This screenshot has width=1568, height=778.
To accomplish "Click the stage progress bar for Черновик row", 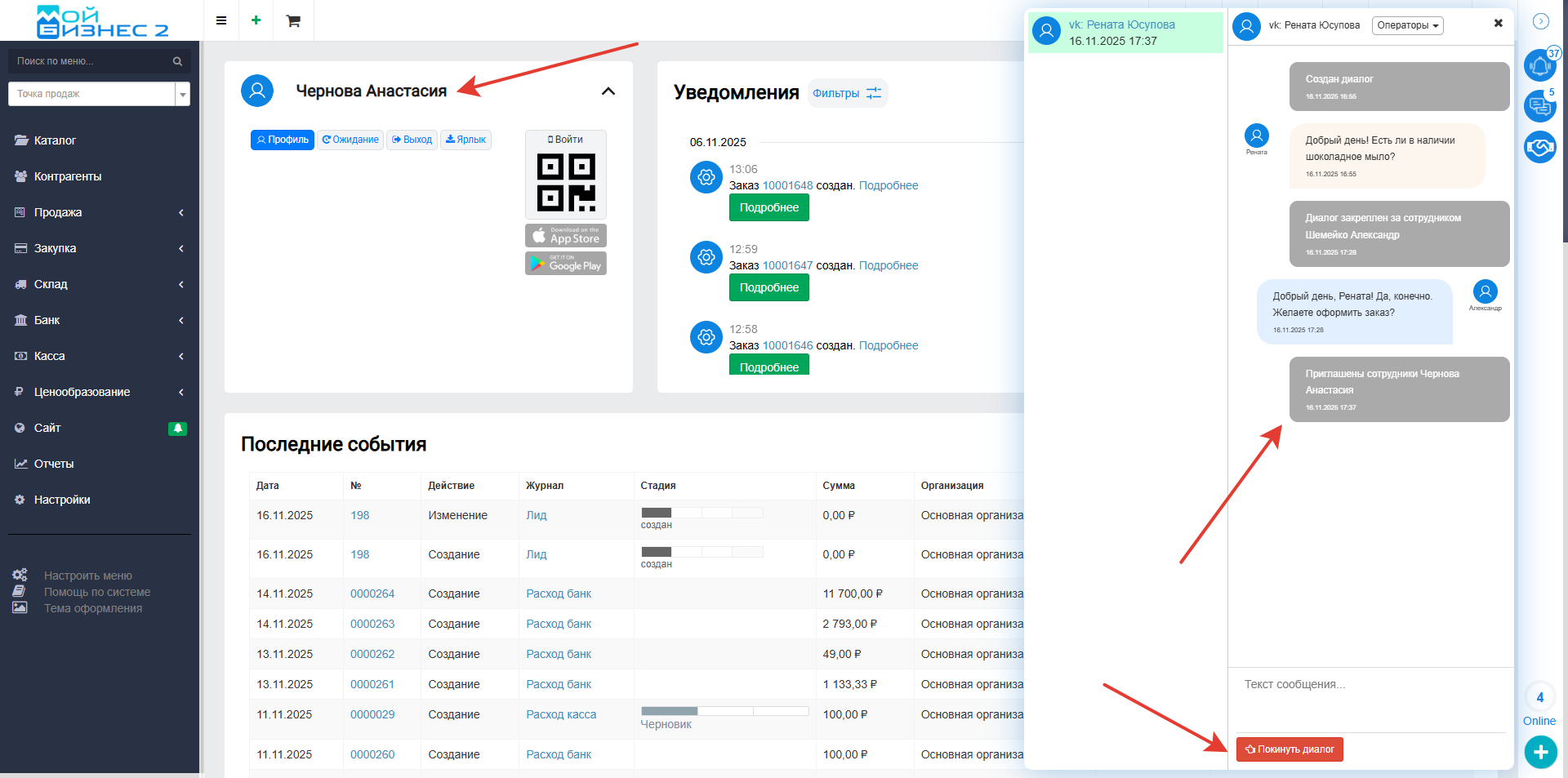I will pos(724,711).
